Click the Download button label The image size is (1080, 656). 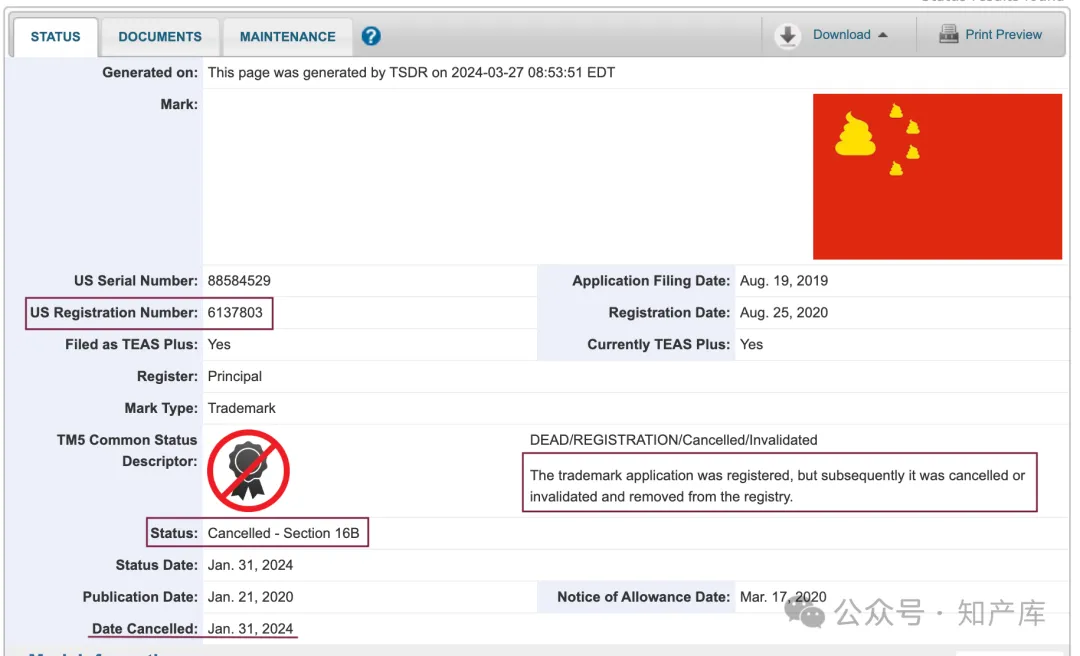tap(841, 34)
